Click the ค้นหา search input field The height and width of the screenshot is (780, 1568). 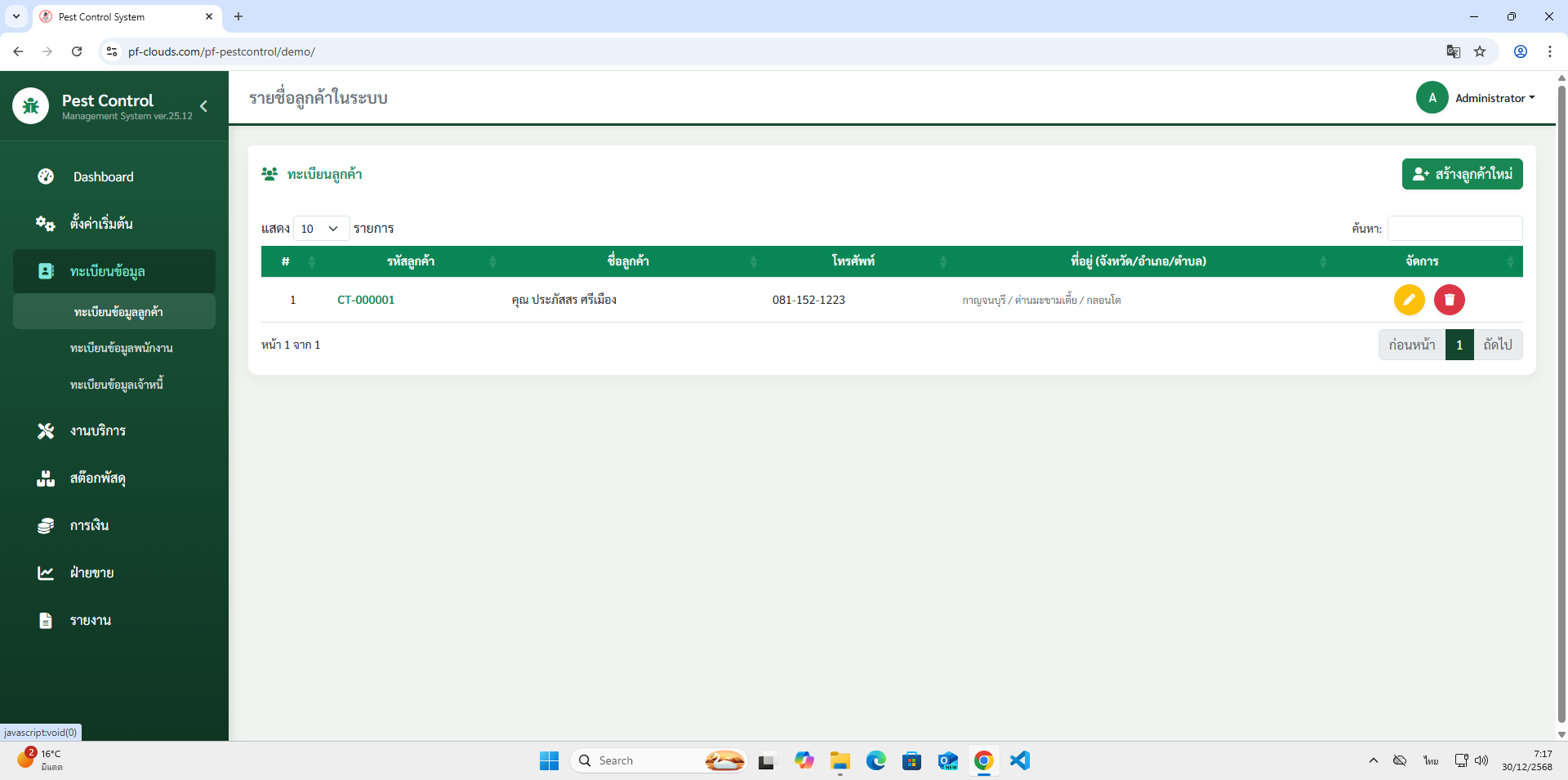coord(1454,229)
